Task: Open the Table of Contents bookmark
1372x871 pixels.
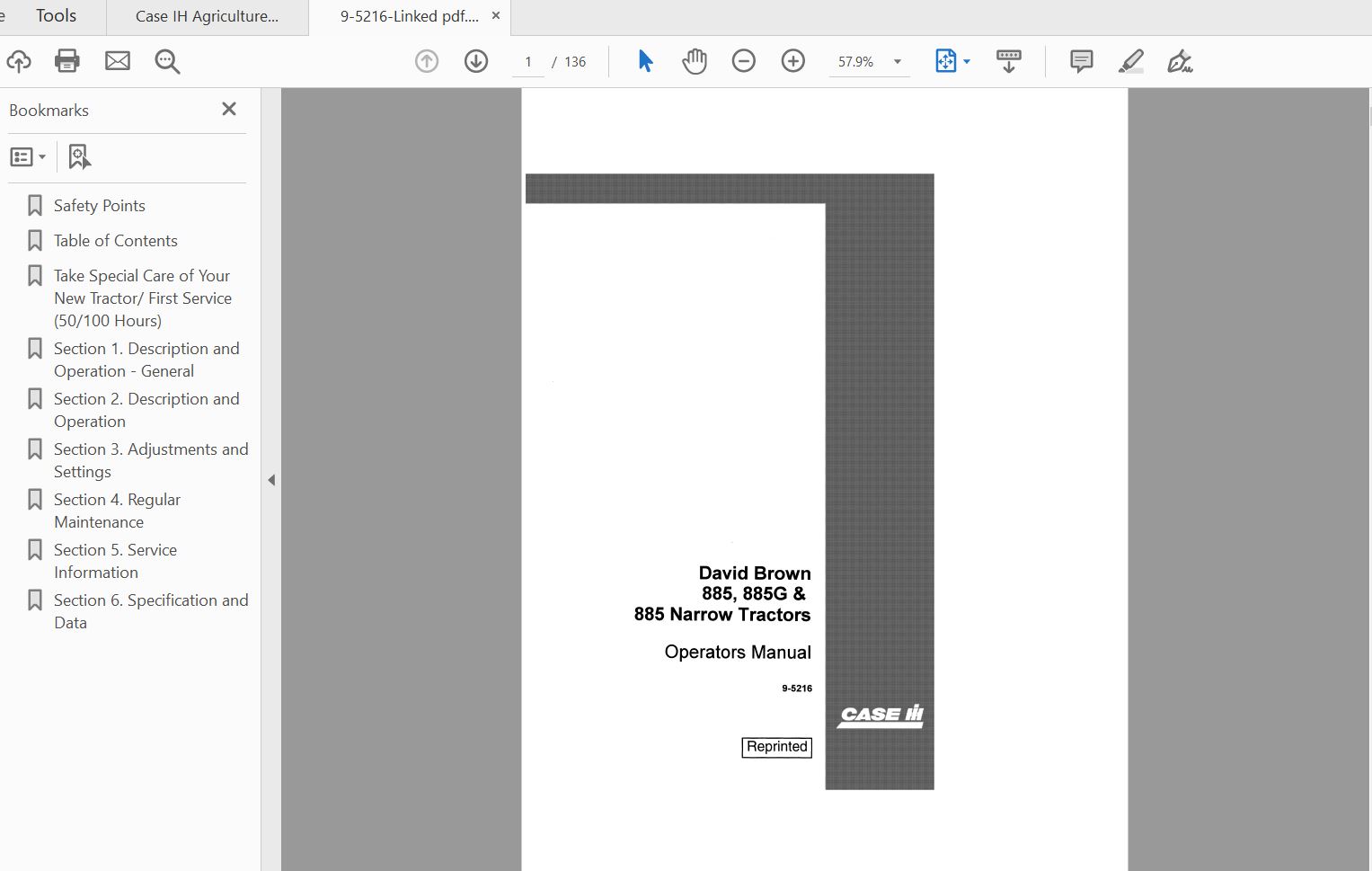Action: click(116, 241)
